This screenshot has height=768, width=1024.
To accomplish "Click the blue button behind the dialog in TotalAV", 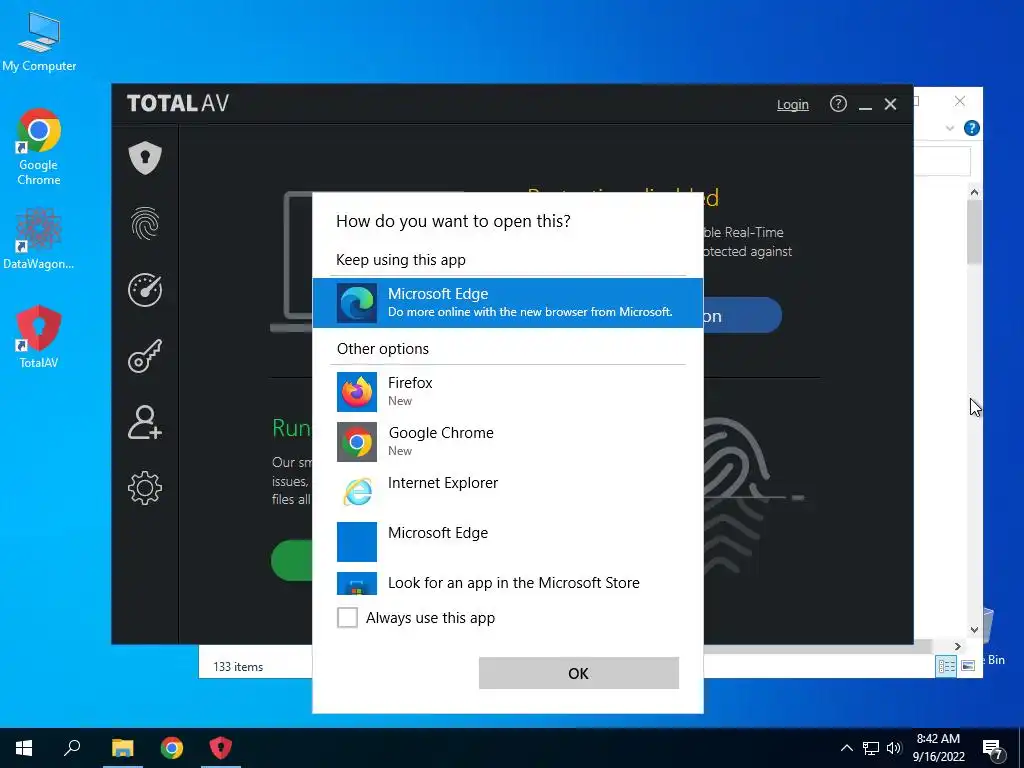I will click(x=742, y=315).
